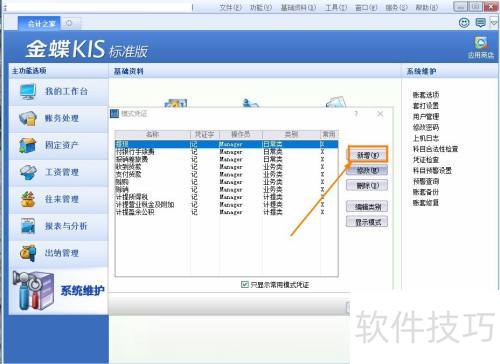Screen dimensions: 500x364
Task: Select the 计提所得税 row
Action: (x=226, y=197)
